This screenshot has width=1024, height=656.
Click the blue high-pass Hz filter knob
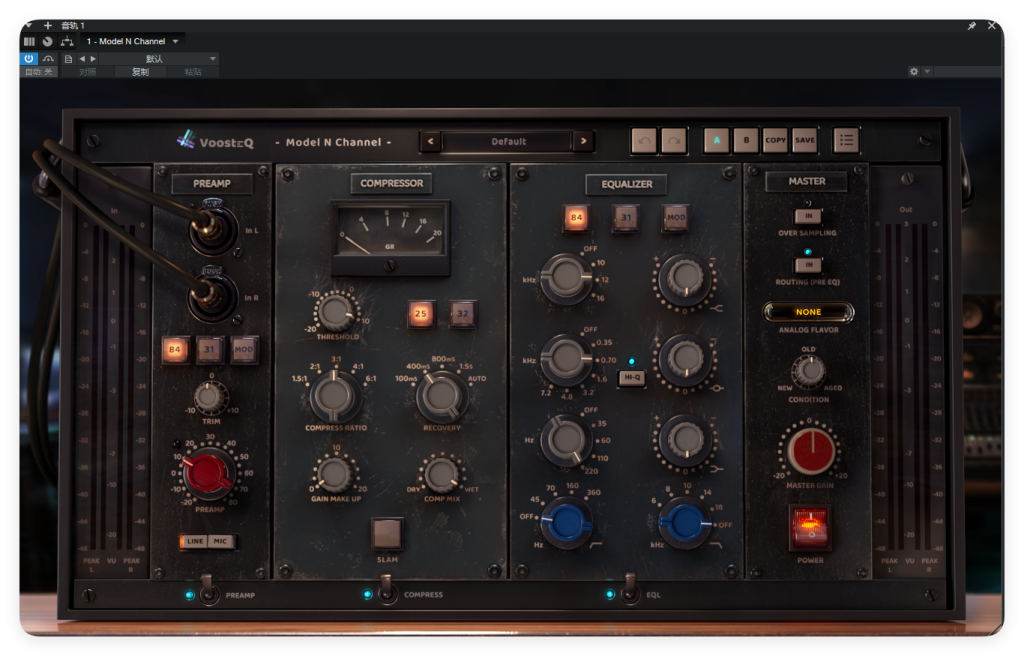click(x=566, y=523)
